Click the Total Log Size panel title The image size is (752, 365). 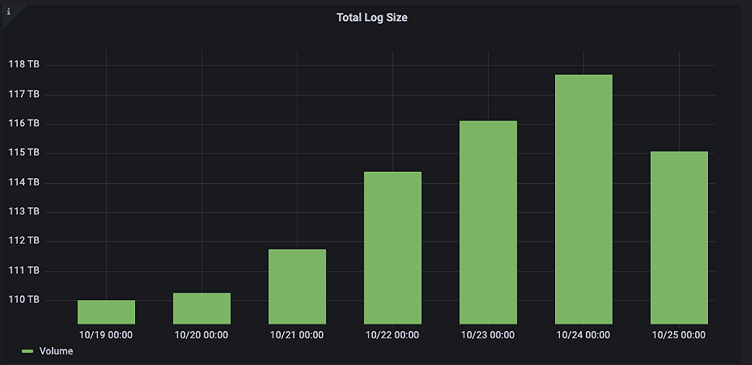tap(372, 18)
